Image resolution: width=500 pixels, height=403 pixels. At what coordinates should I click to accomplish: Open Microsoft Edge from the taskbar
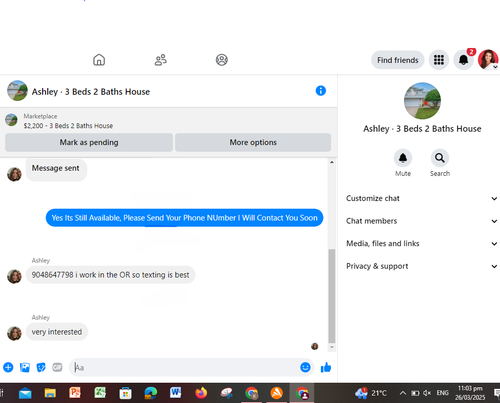click(150, 393)
